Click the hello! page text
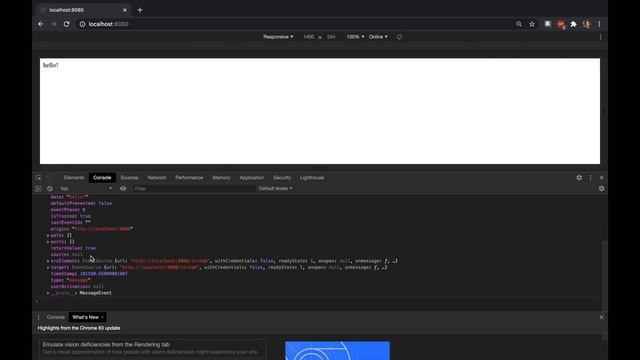 point(51,65)
